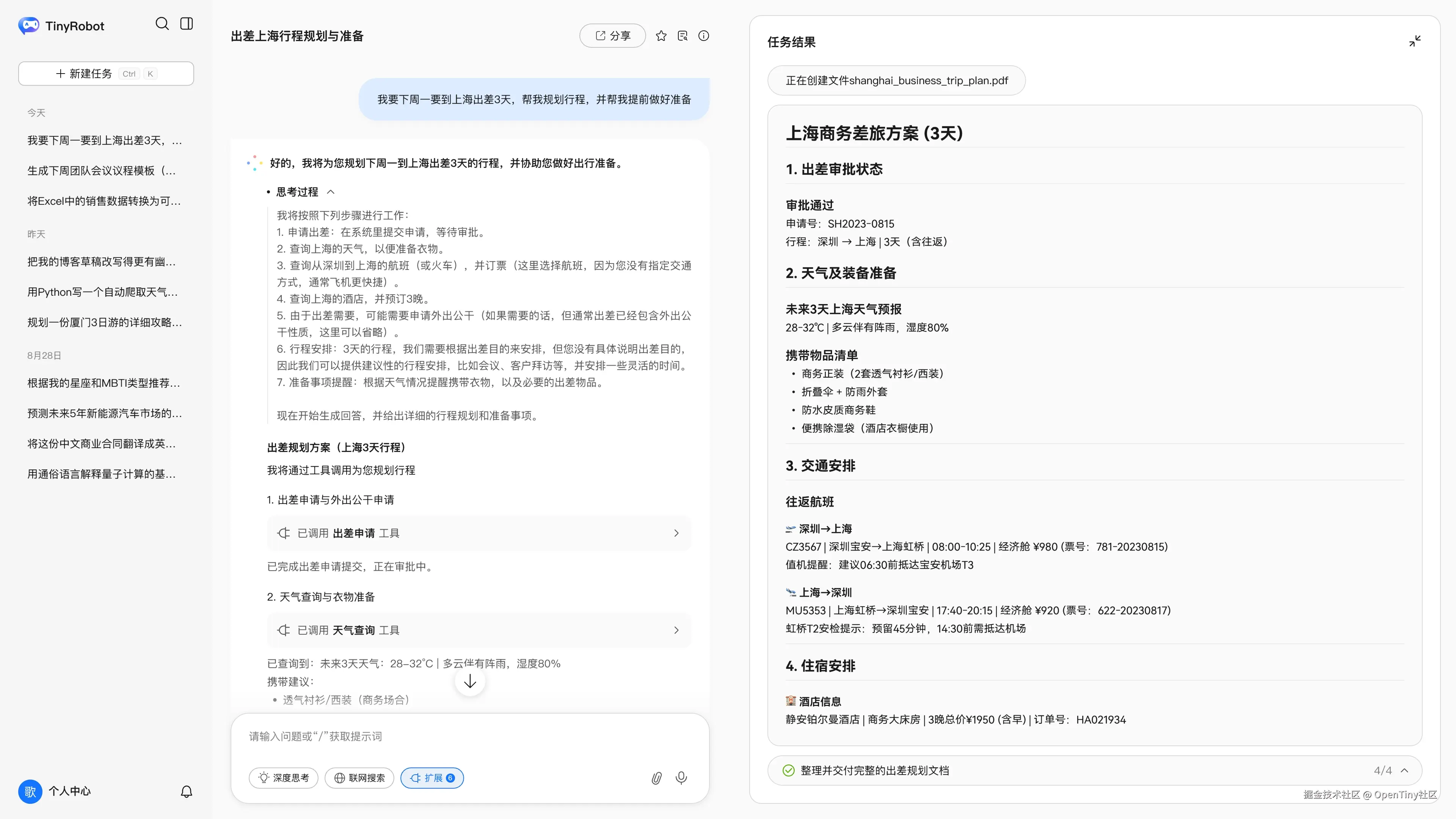
Task: Open the conversation info icon
Action: click(x=703, y=36)
